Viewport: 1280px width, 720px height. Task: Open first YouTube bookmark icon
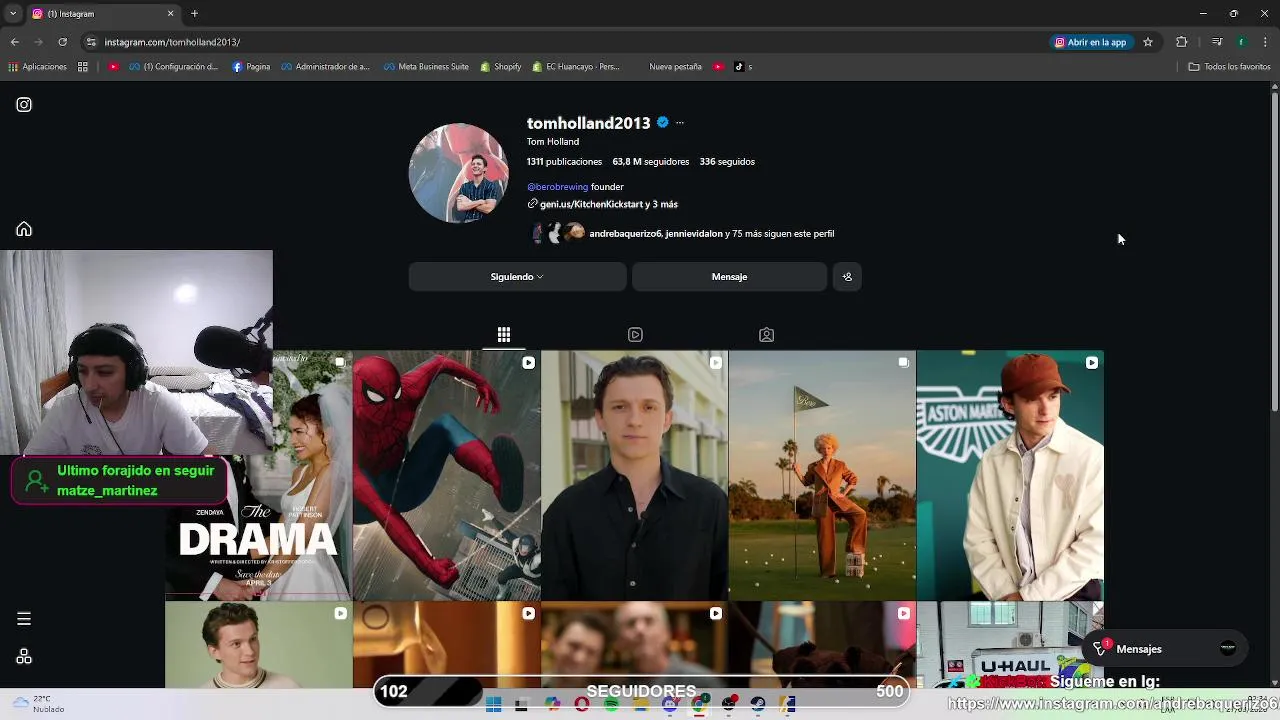(114, 67)
